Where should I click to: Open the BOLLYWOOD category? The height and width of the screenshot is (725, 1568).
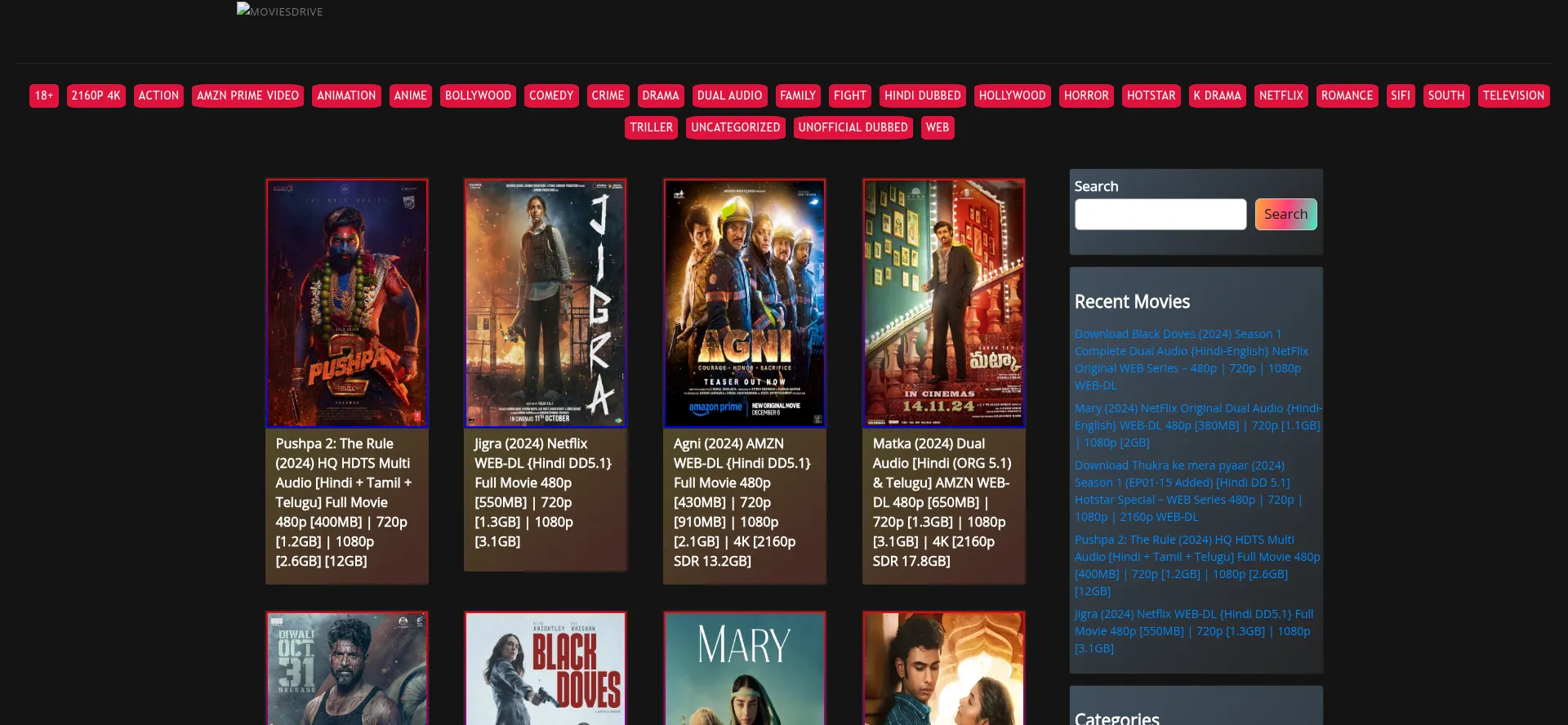coord(478,96)
